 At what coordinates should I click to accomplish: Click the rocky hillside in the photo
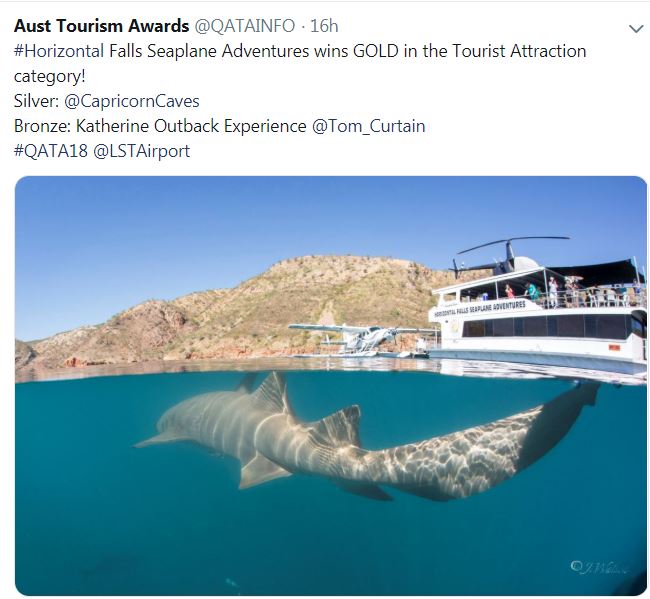pos(232,311)
